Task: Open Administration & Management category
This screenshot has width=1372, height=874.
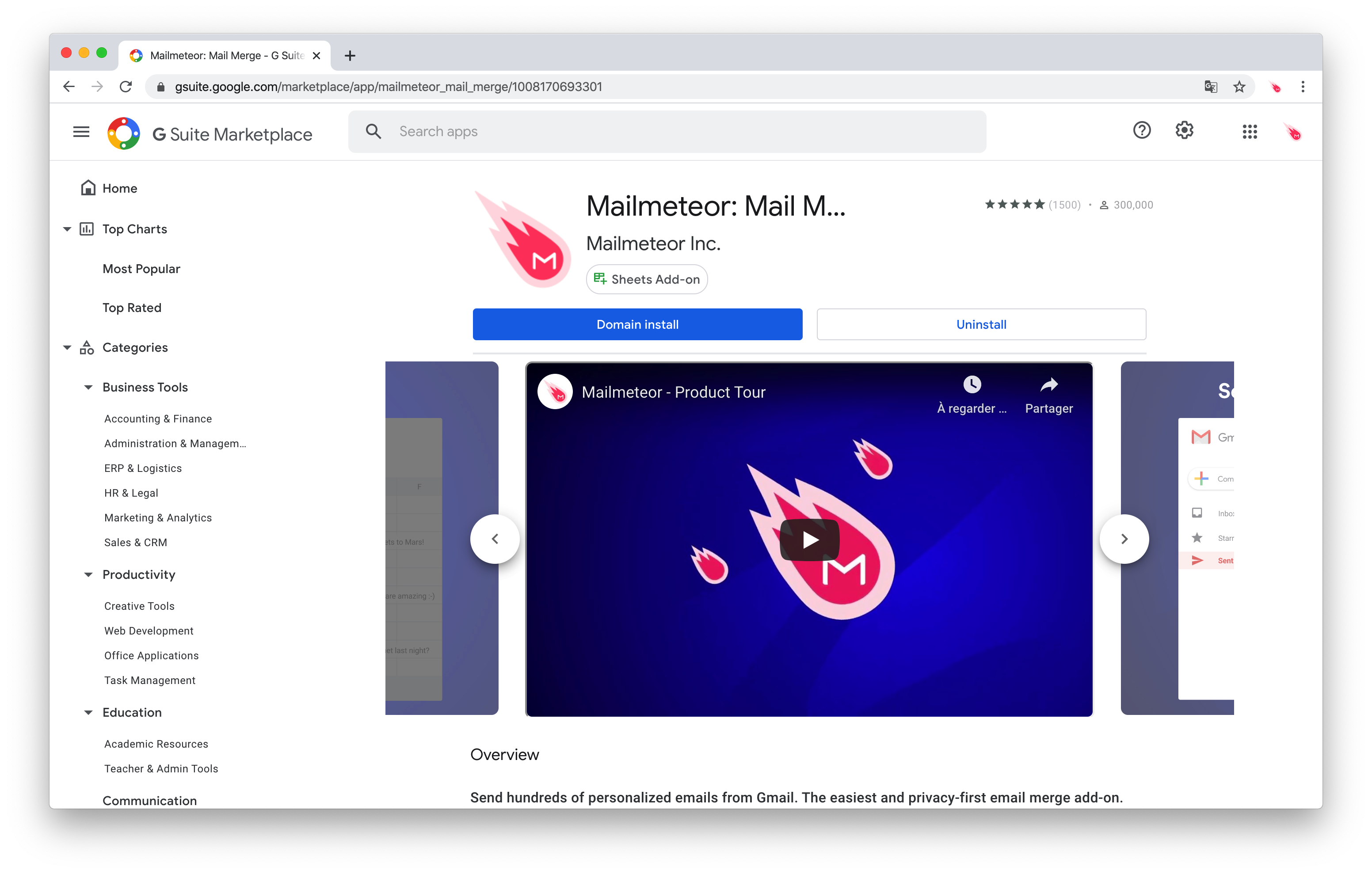Action: [175, 443]
